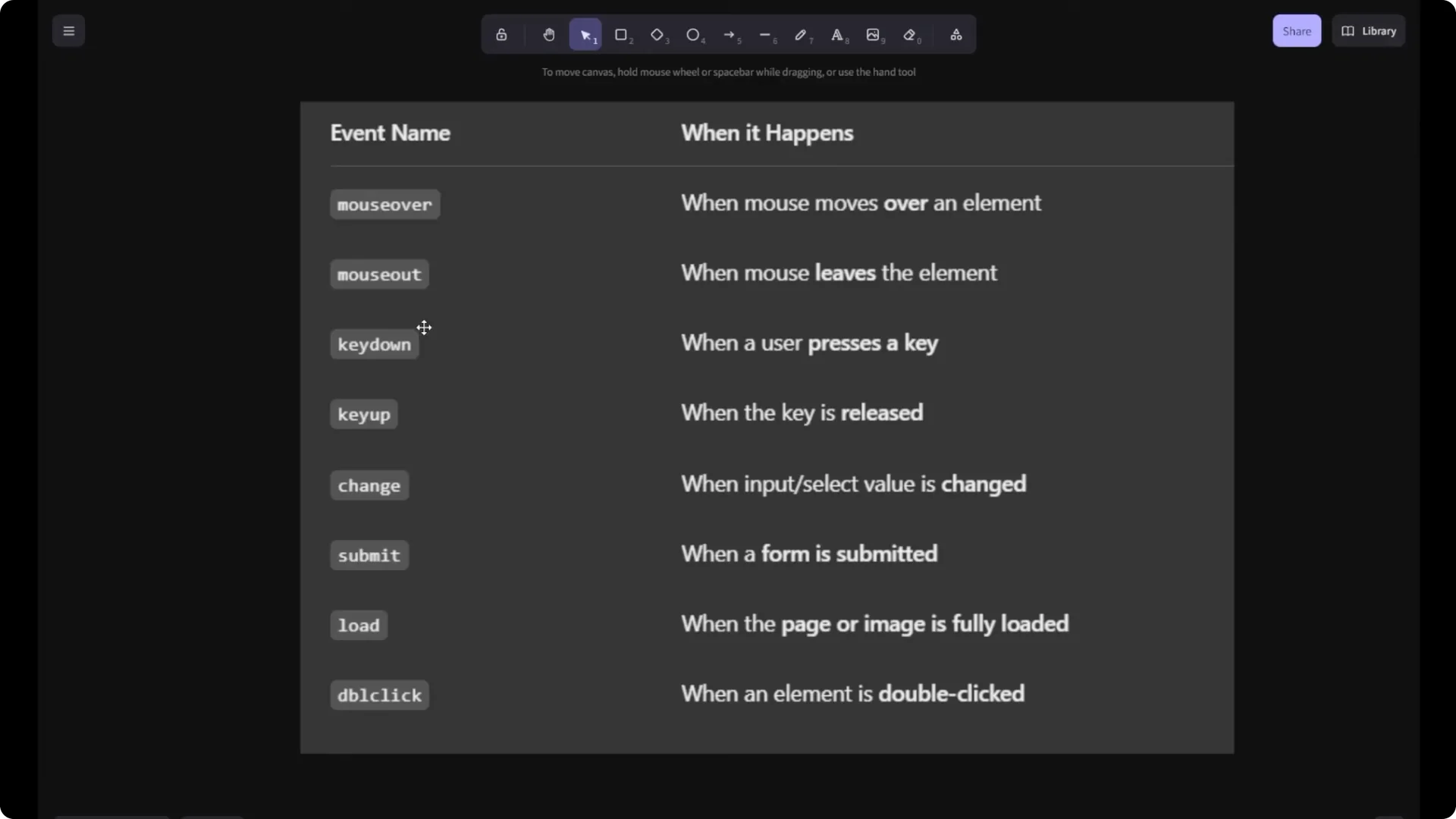Toggle the keep-tool-active lock
The width and height of the screenshot is (1456, 819).
pos(501,34)
